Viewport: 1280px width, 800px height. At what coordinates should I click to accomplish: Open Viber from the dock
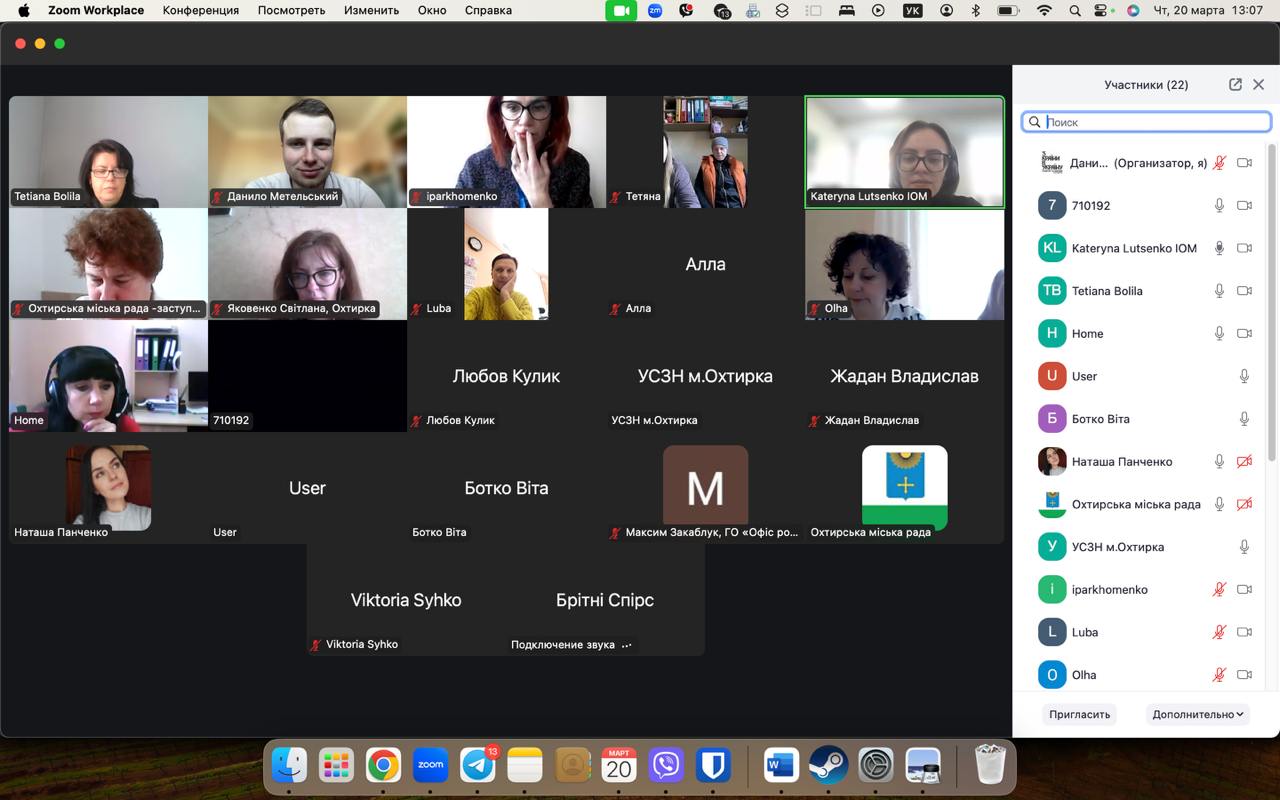point(666,765)
